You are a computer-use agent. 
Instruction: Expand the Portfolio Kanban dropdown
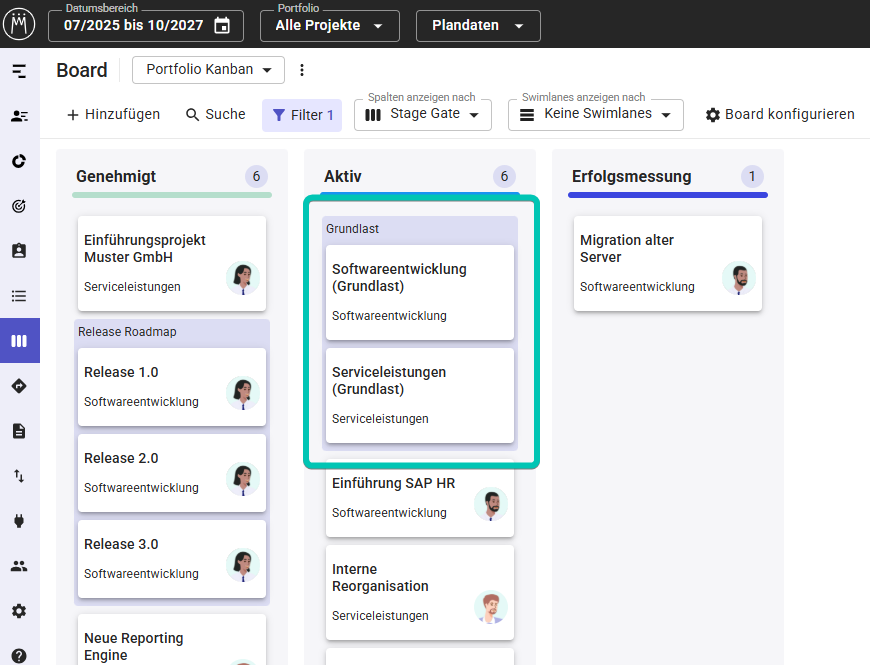coord(208,70)
